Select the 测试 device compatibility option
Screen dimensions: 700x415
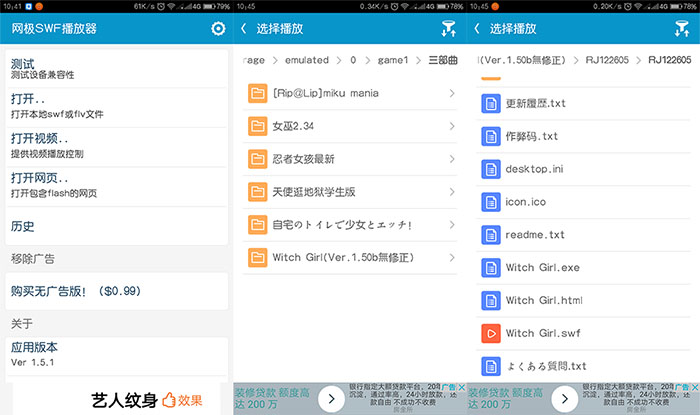tap(117, 69)
